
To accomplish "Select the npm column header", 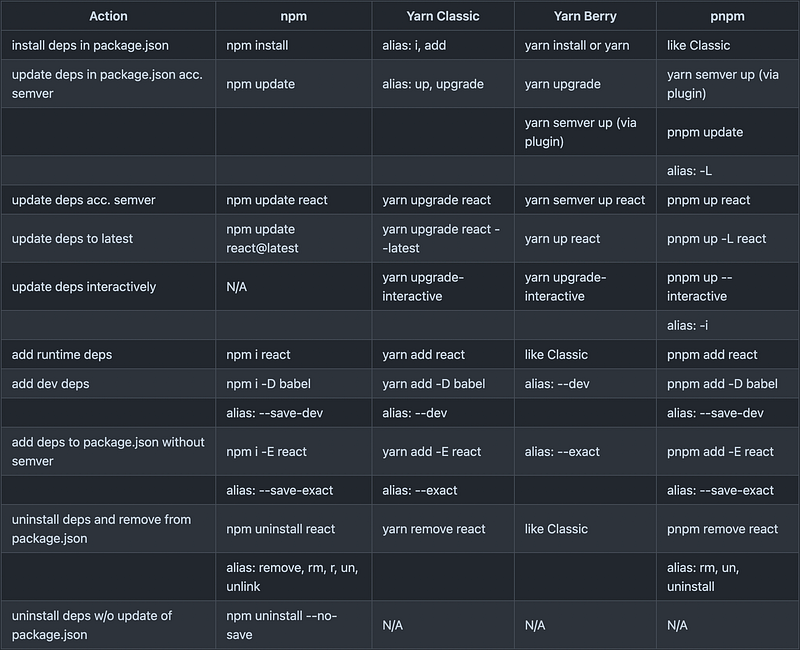I will [293, 16].
